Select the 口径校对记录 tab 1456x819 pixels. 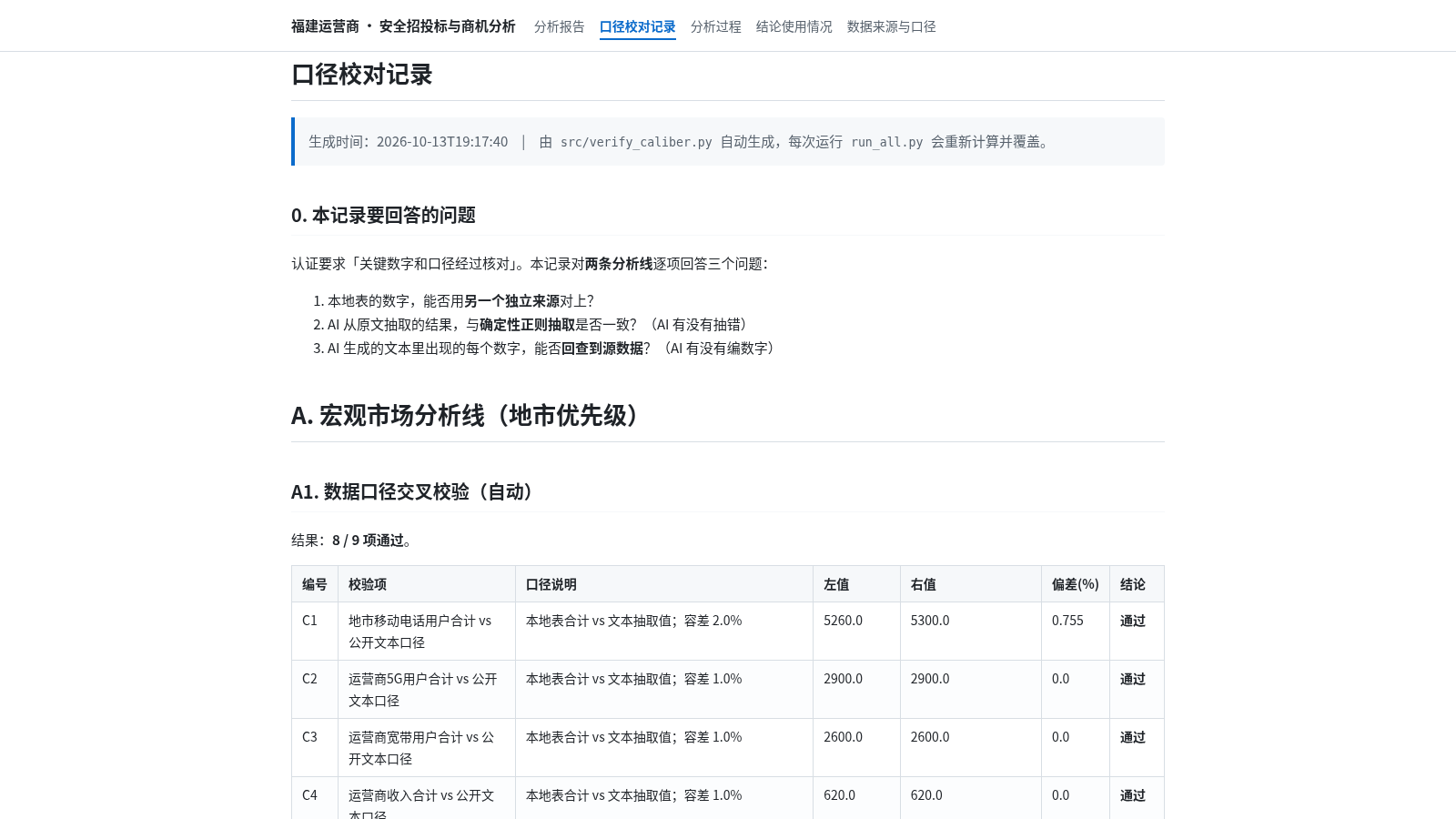pyautogui.click(x=637, y=26)
